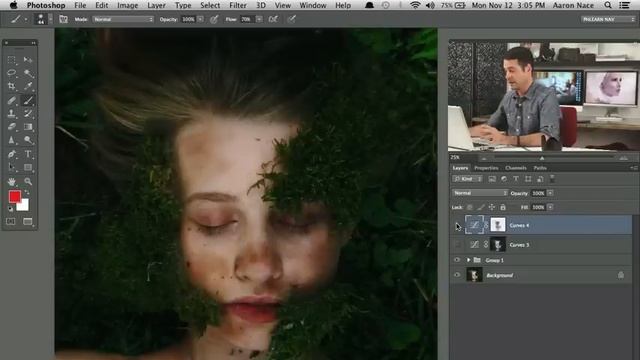Toggle lock image pixels
This screenshot has width=640, height=360.
[481, 207]
